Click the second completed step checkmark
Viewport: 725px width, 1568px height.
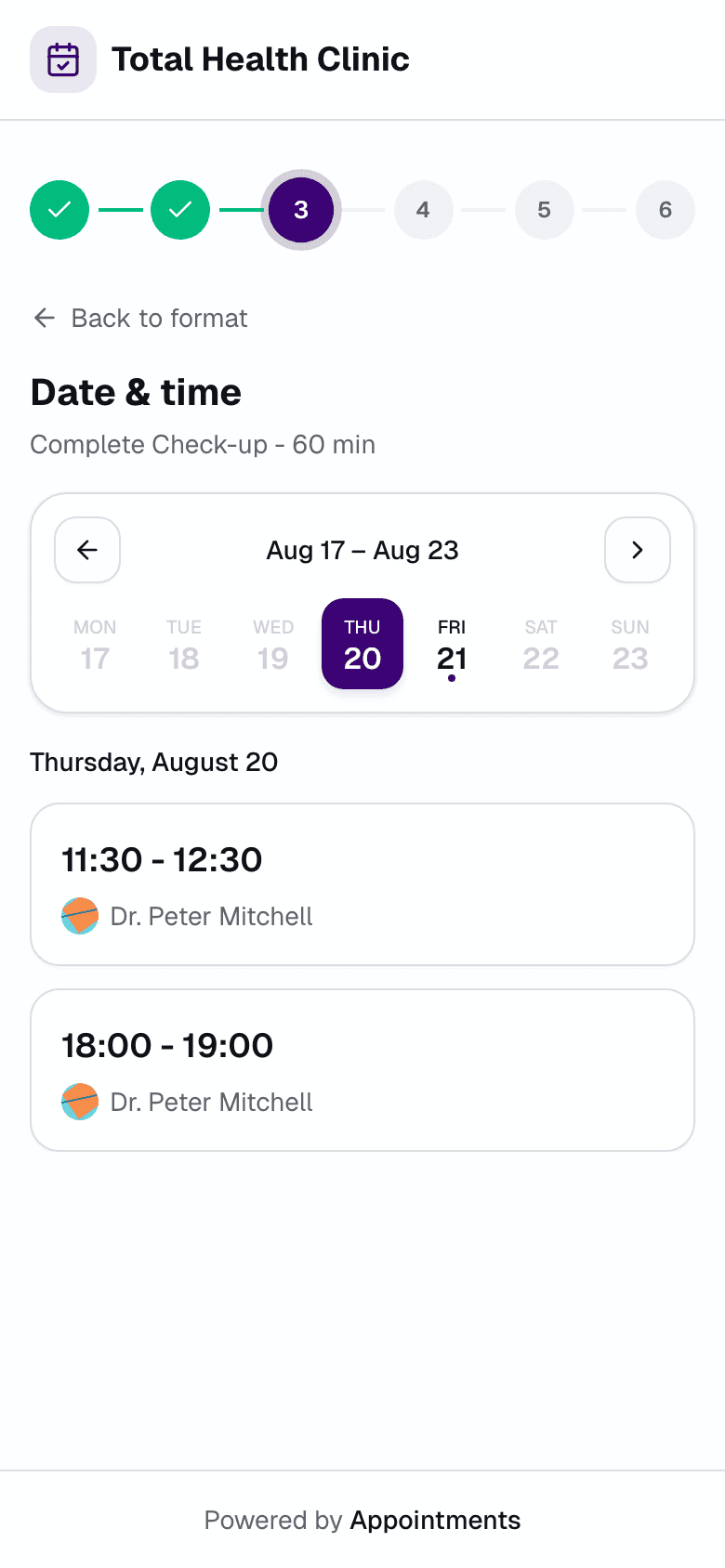point(180,210)
